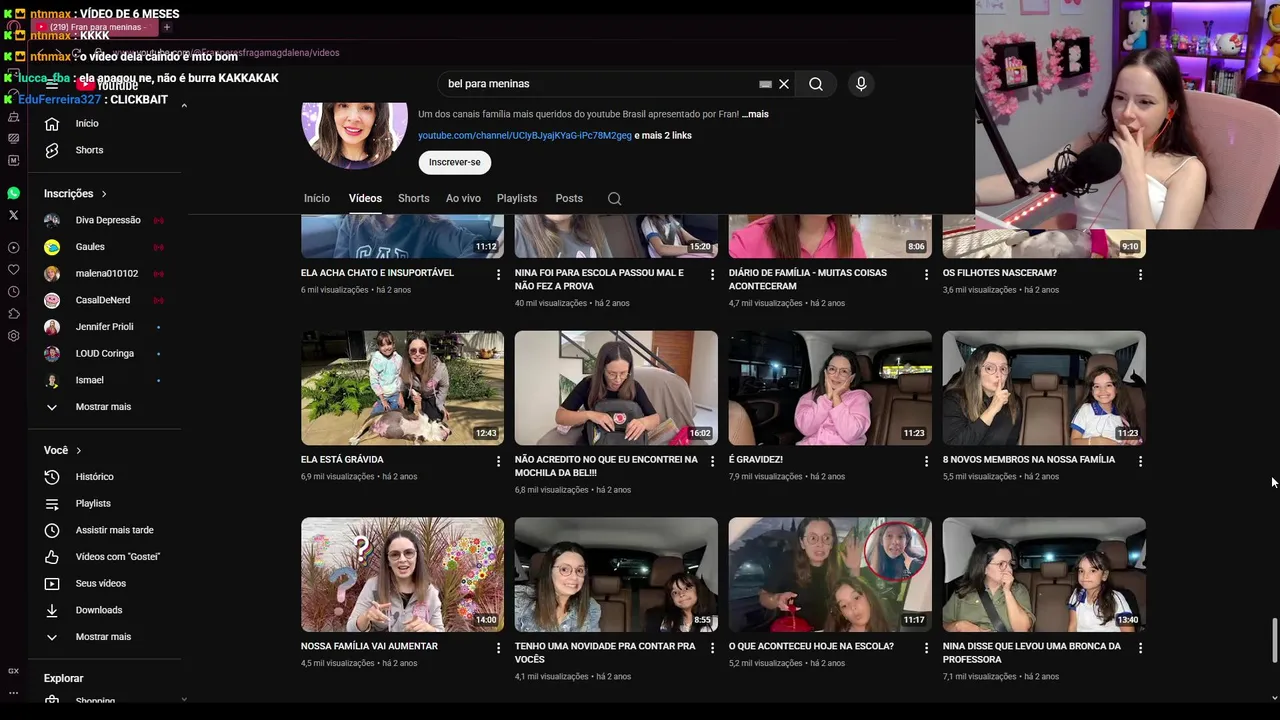
Task: Switch to the channel's 'Shorts' tab
Action: tap(413, 198)
